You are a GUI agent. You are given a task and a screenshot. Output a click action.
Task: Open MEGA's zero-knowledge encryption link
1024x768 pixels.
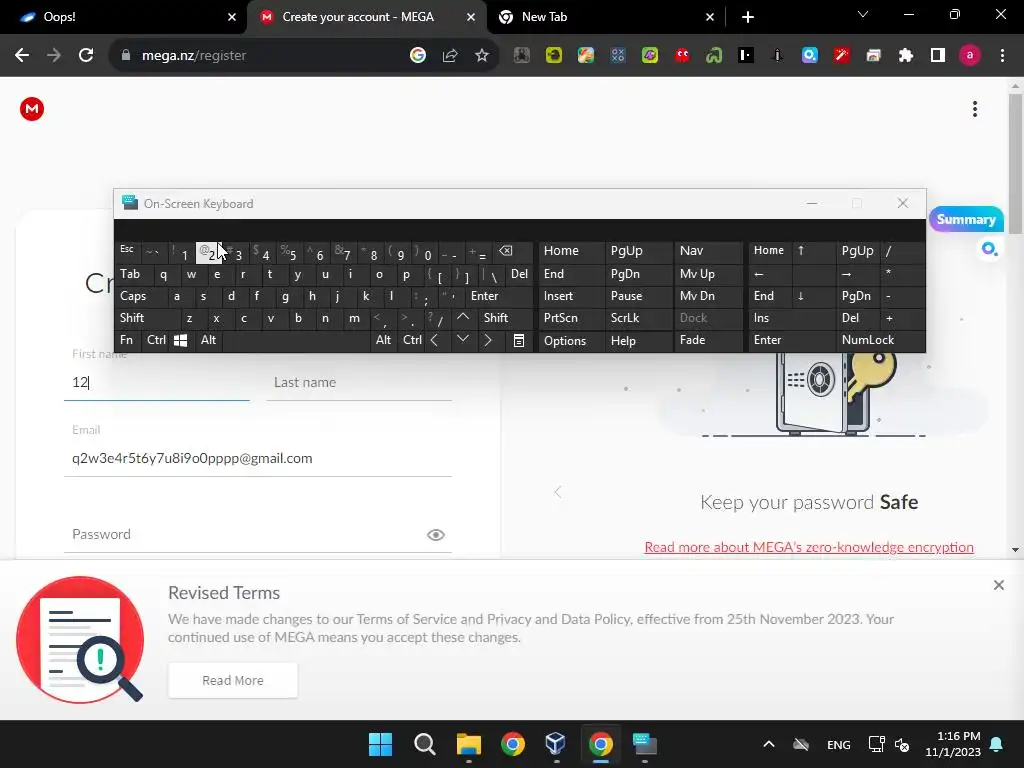pos(808,547)
